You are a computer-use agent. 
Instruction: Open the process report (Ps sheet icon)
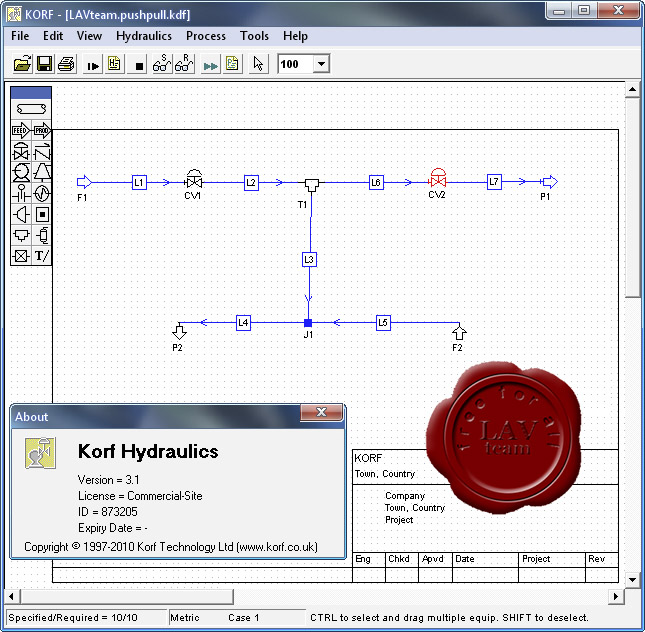(x=232, y=64)
